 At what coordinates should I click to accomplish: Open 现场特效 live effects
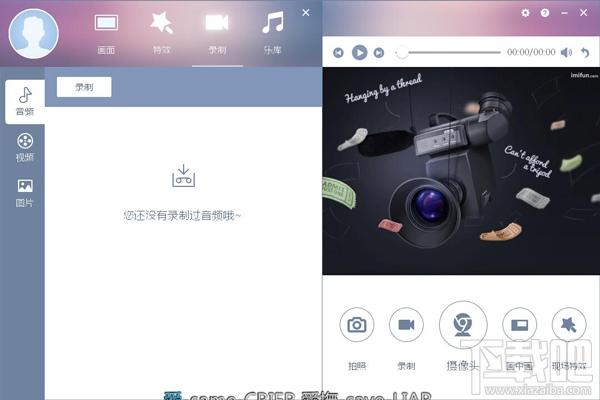tap(569, 325)
